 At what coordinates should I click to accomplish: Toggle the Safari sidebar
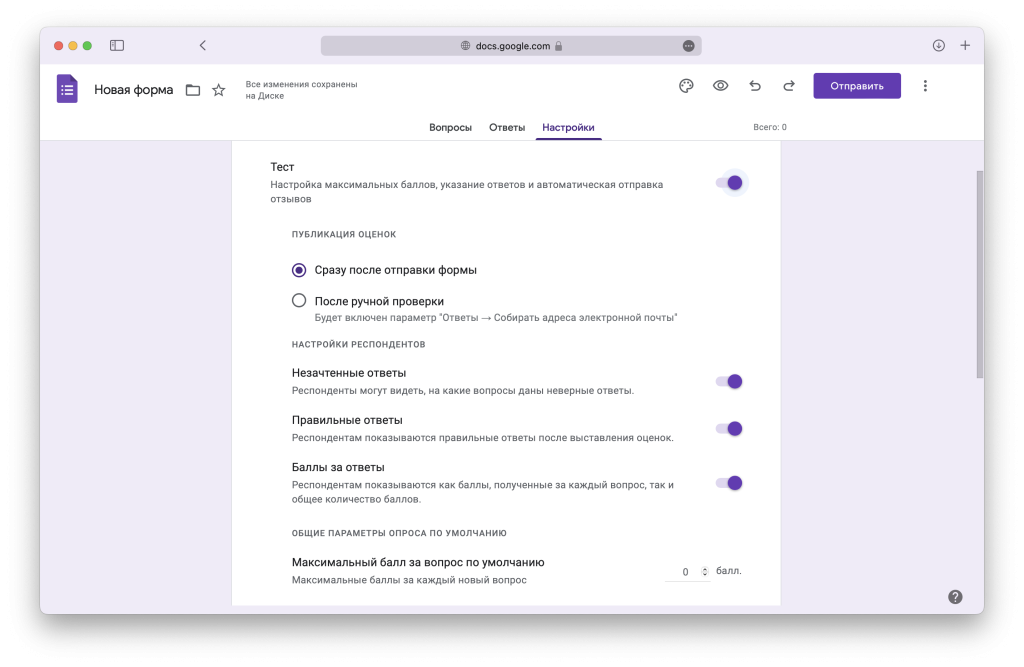point(117,45)
